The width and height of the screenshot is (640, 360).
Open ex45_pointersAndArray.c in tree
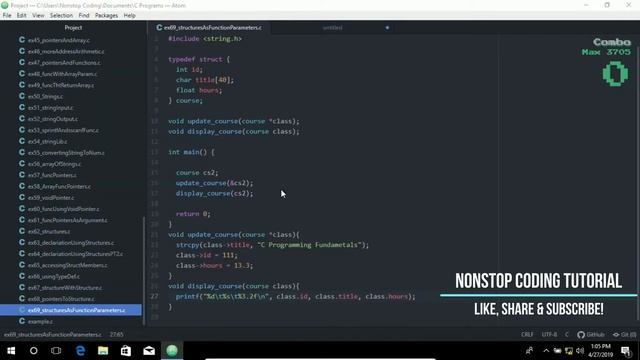pos(58,40)
